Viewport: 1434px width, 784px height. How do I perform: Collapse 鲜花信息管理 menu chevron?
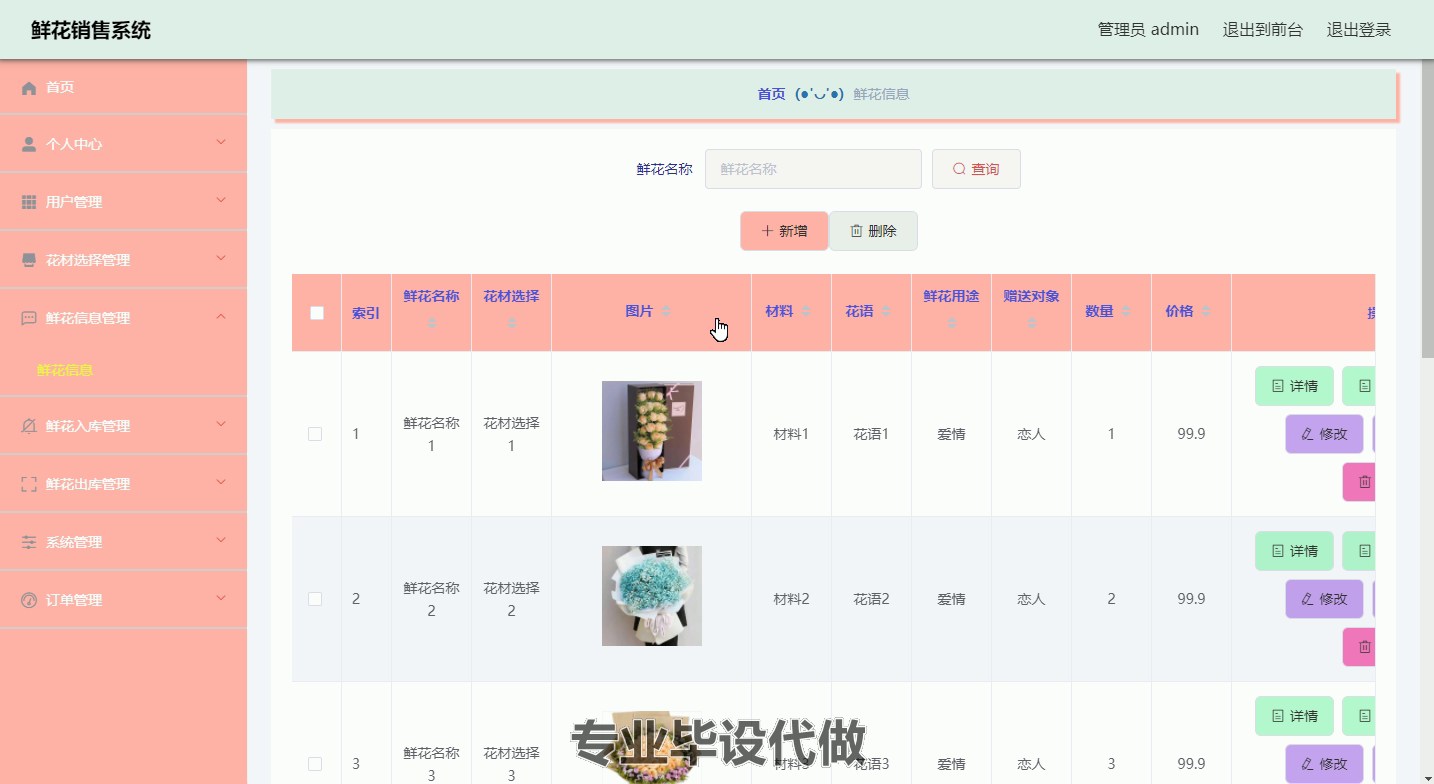pos(221,317)
